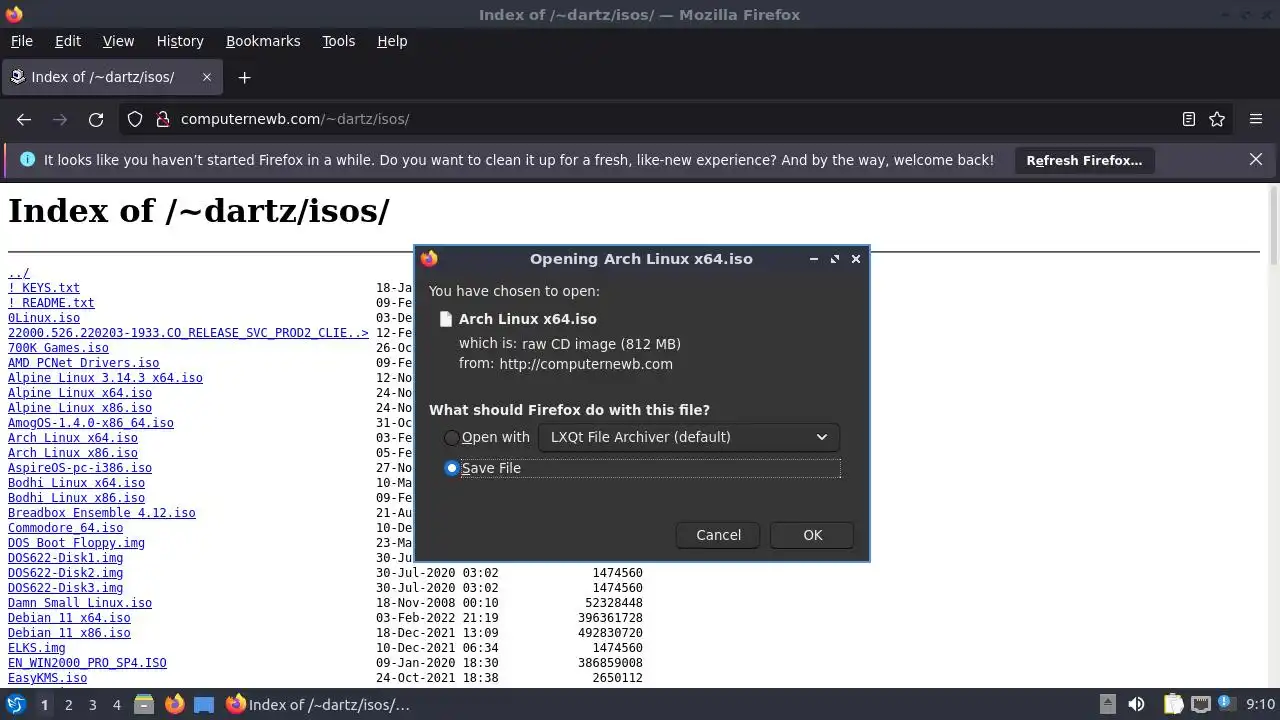Open the Firefox hamburger menu

click(1256, 119)
